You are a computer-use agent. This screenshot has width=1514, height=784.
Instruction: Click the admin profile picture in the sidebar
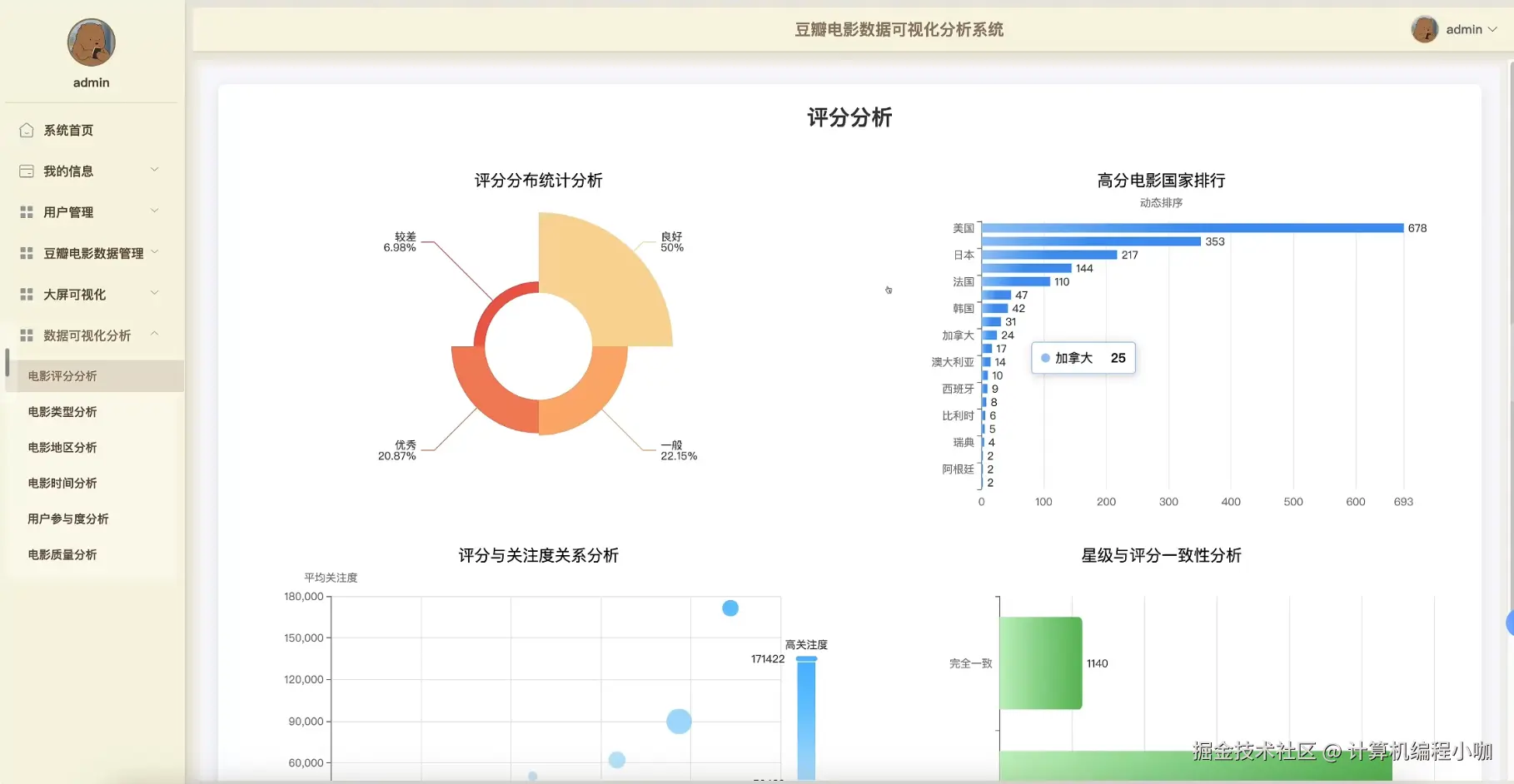pos(91,42)
